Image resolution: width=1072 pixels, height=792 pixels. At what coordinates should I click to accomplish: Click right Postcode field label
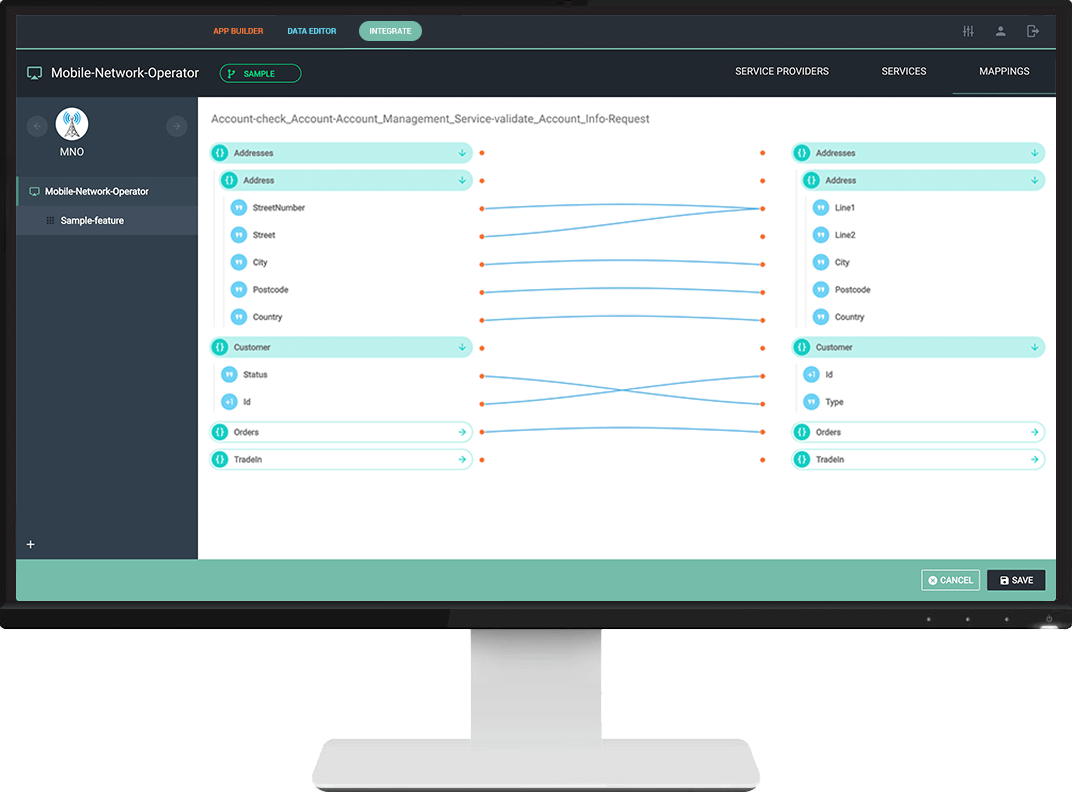(853, 290)
